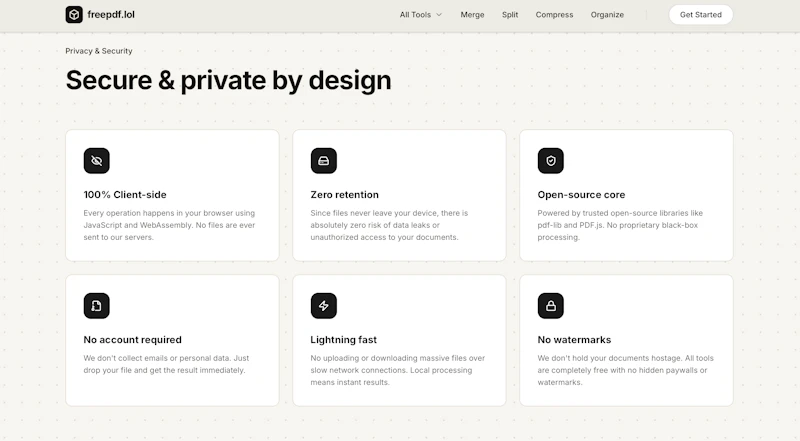The image size is (800, 441).
Task: Select the 'No watermarks' heading
Action: point(574,339)
